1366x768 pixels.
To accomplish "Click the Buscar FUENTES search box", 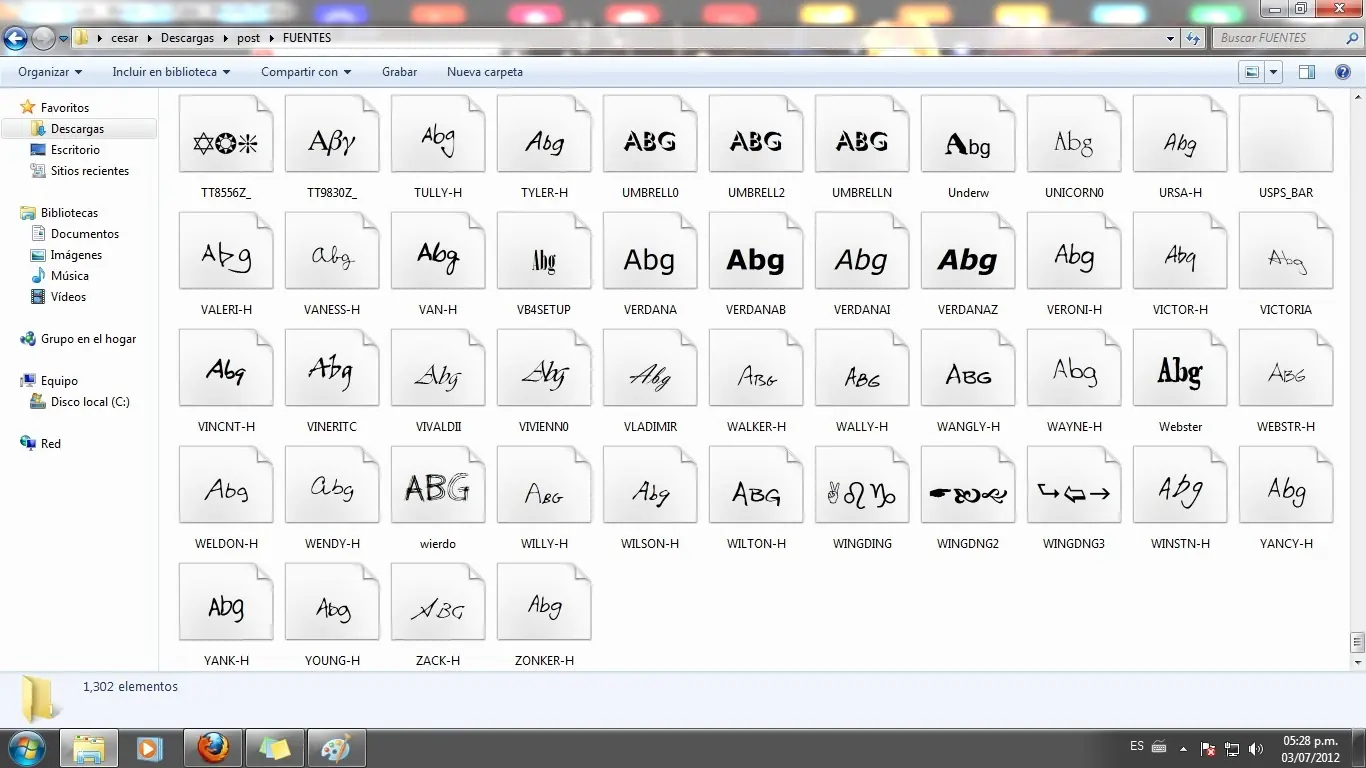I will point(1288,38).
